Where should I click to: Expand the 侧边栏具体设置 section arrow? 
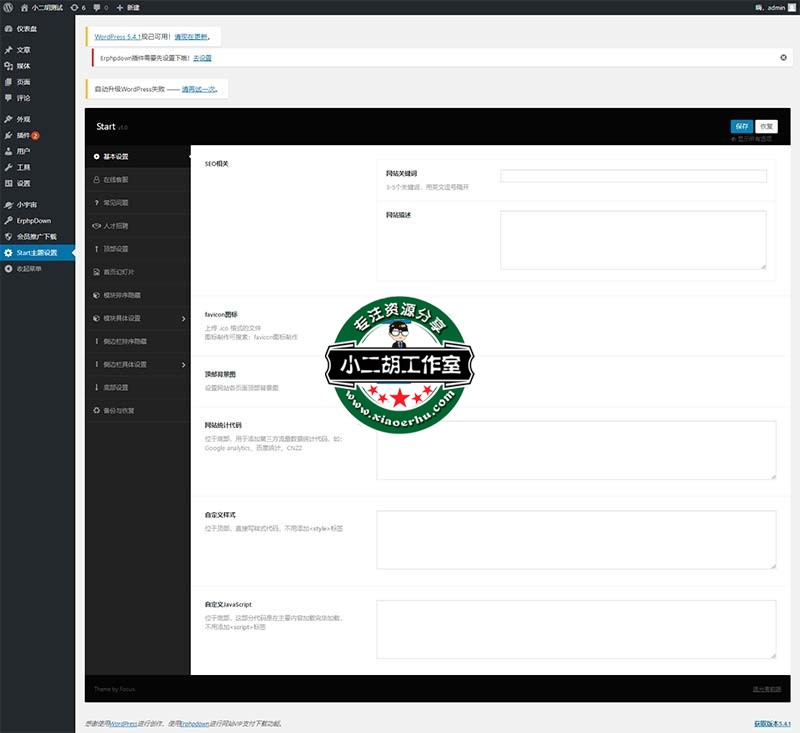coord(183,365)
